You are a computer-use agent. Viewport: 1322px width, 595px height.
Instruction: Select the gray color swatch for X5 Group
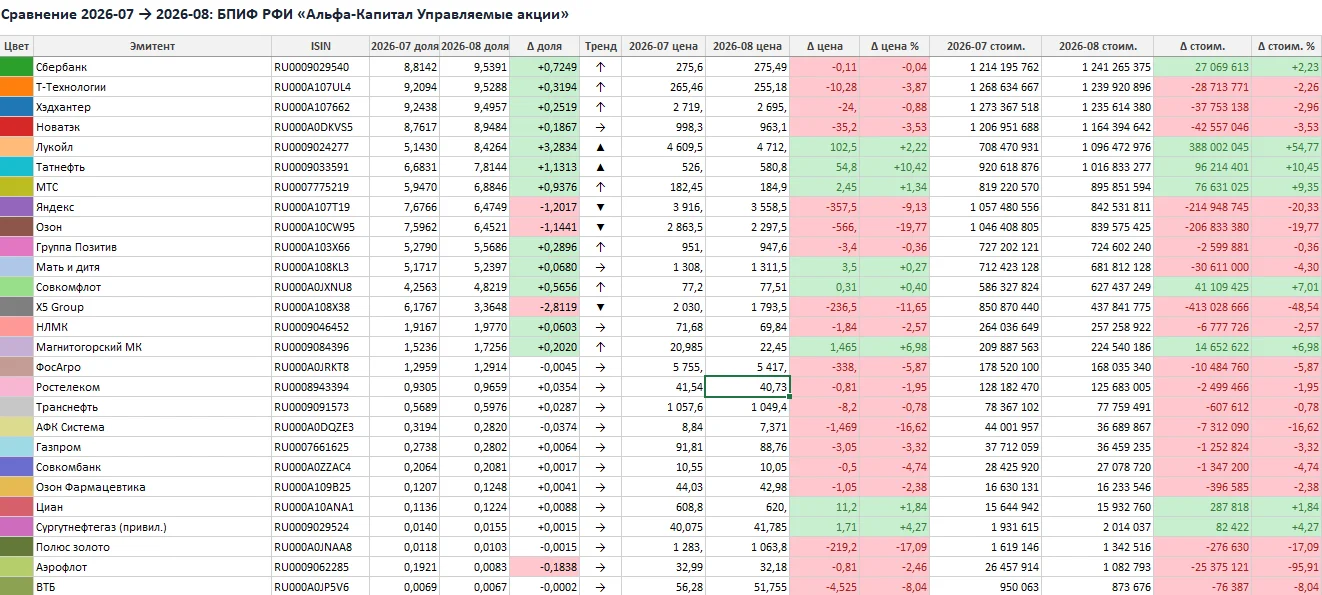point(16,307)
